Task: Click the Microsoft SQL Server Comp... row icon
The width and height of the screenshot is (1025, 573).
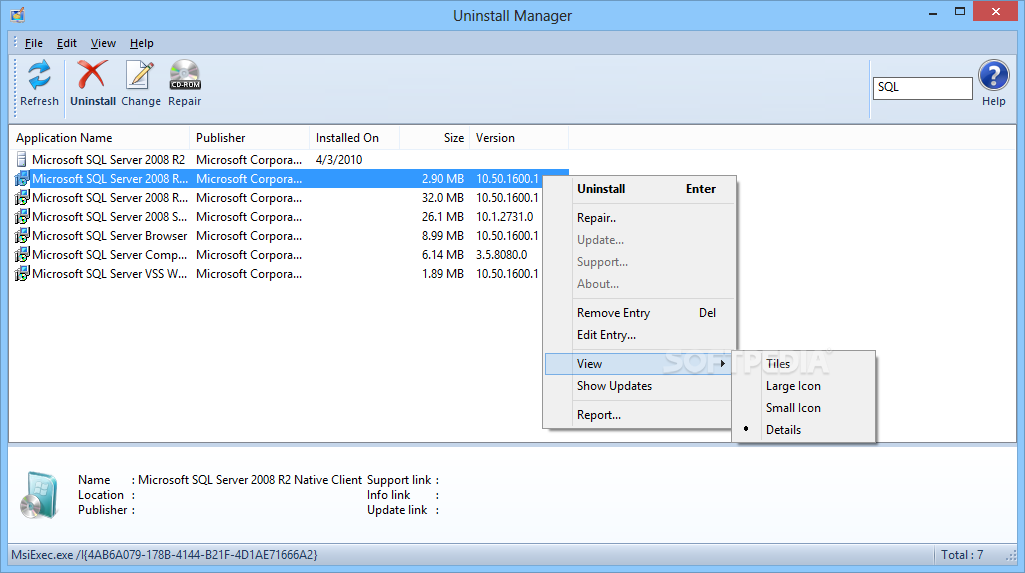Action: point(22,254)
